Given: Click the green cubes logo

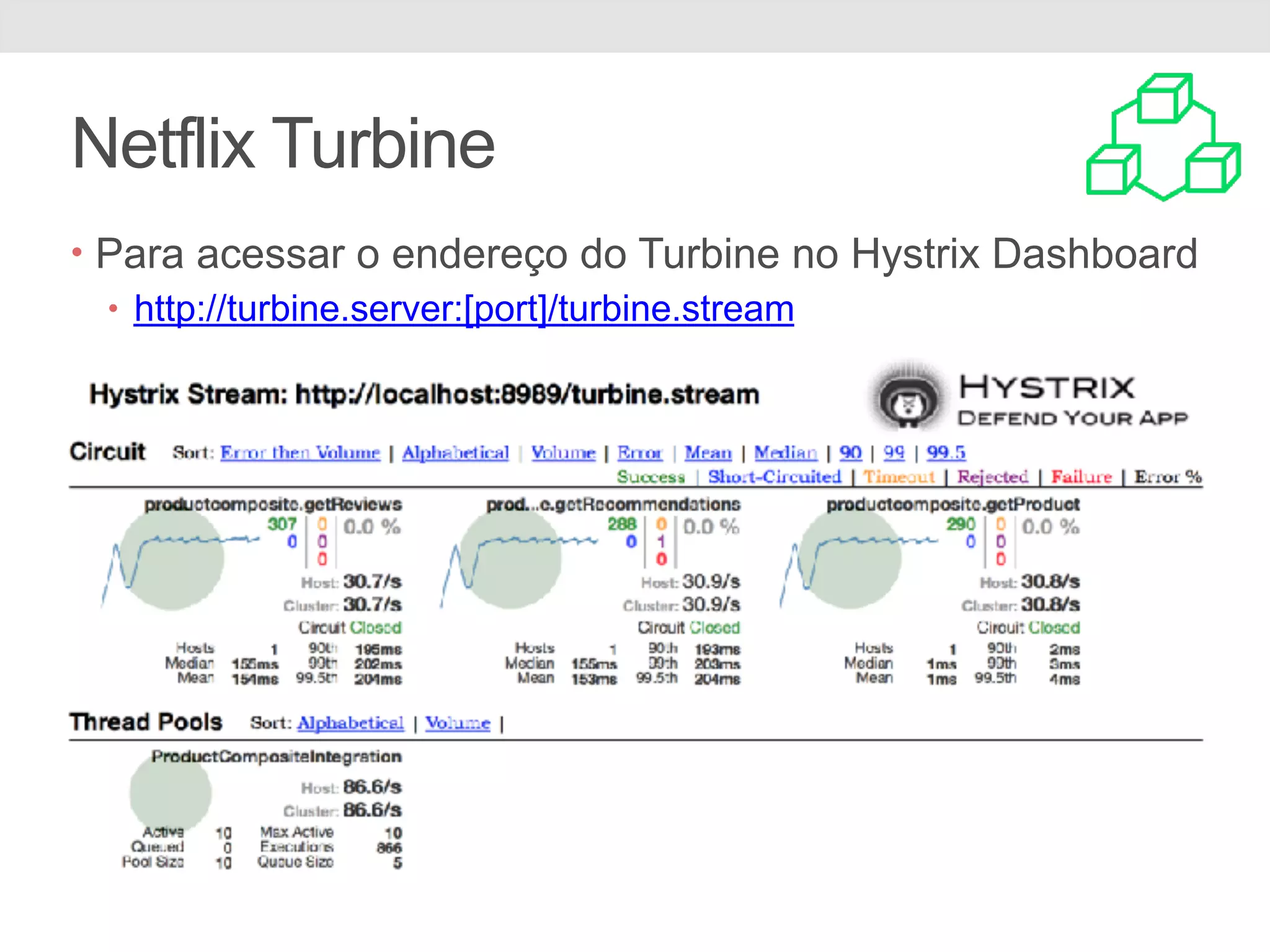Looking at the screenshot, I should [x=1163, y=137].
